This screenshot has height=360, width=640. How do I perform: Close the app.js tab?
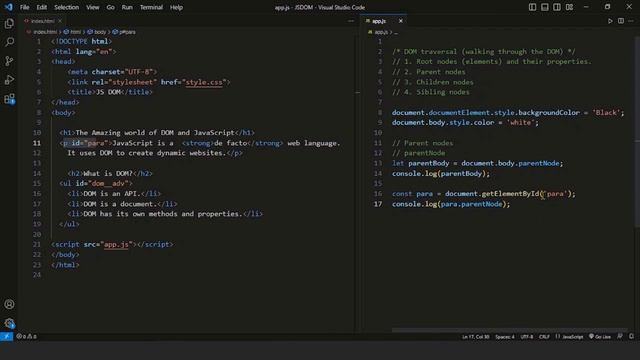click(400, 21)
